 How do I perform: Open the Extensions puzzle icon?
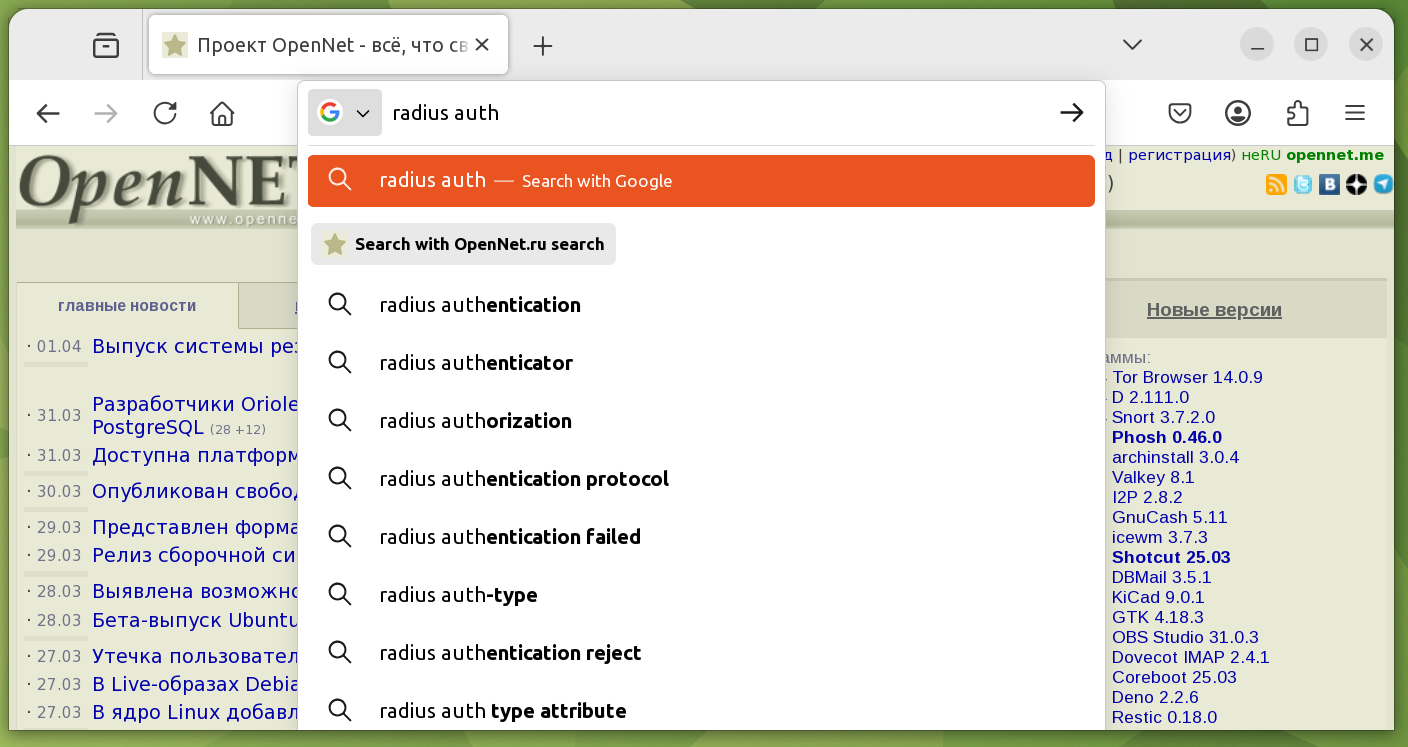click(1297, 113)
